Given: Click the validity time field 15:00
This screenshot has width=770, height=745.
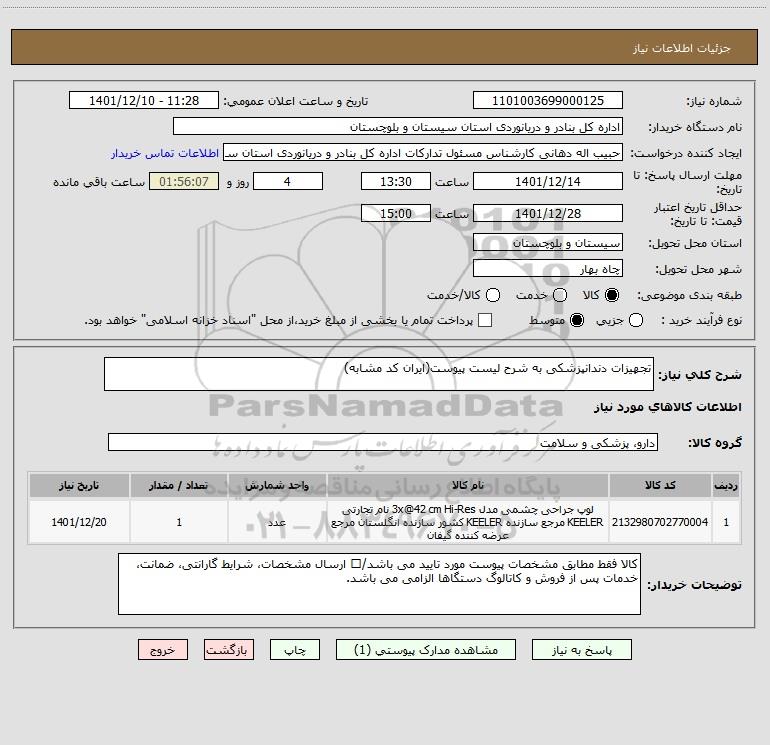Looking at the screenshot, I should coord(396,213).
